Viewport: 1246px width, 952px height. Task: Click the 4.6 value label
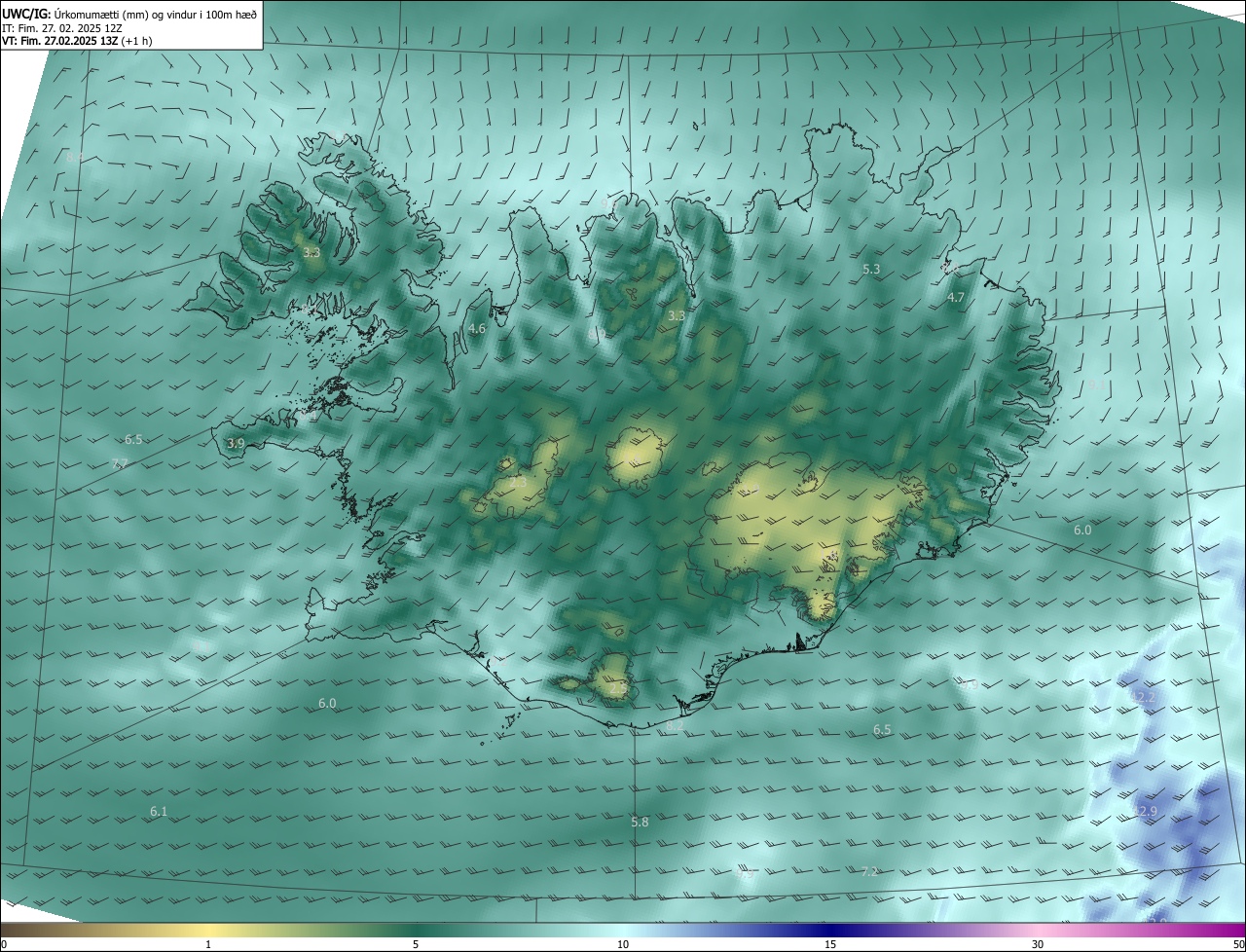[477, 329]
